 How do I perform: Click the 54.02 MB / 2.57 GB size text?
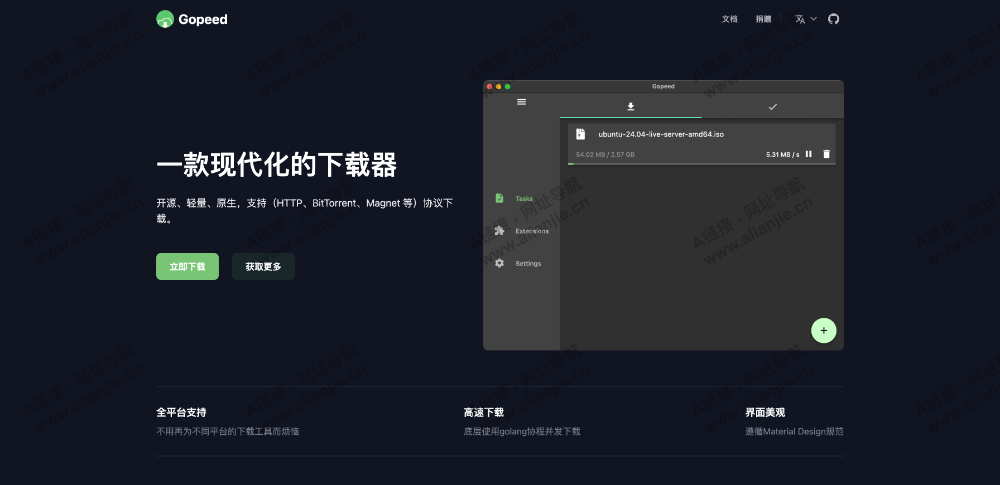click(605, 154)
